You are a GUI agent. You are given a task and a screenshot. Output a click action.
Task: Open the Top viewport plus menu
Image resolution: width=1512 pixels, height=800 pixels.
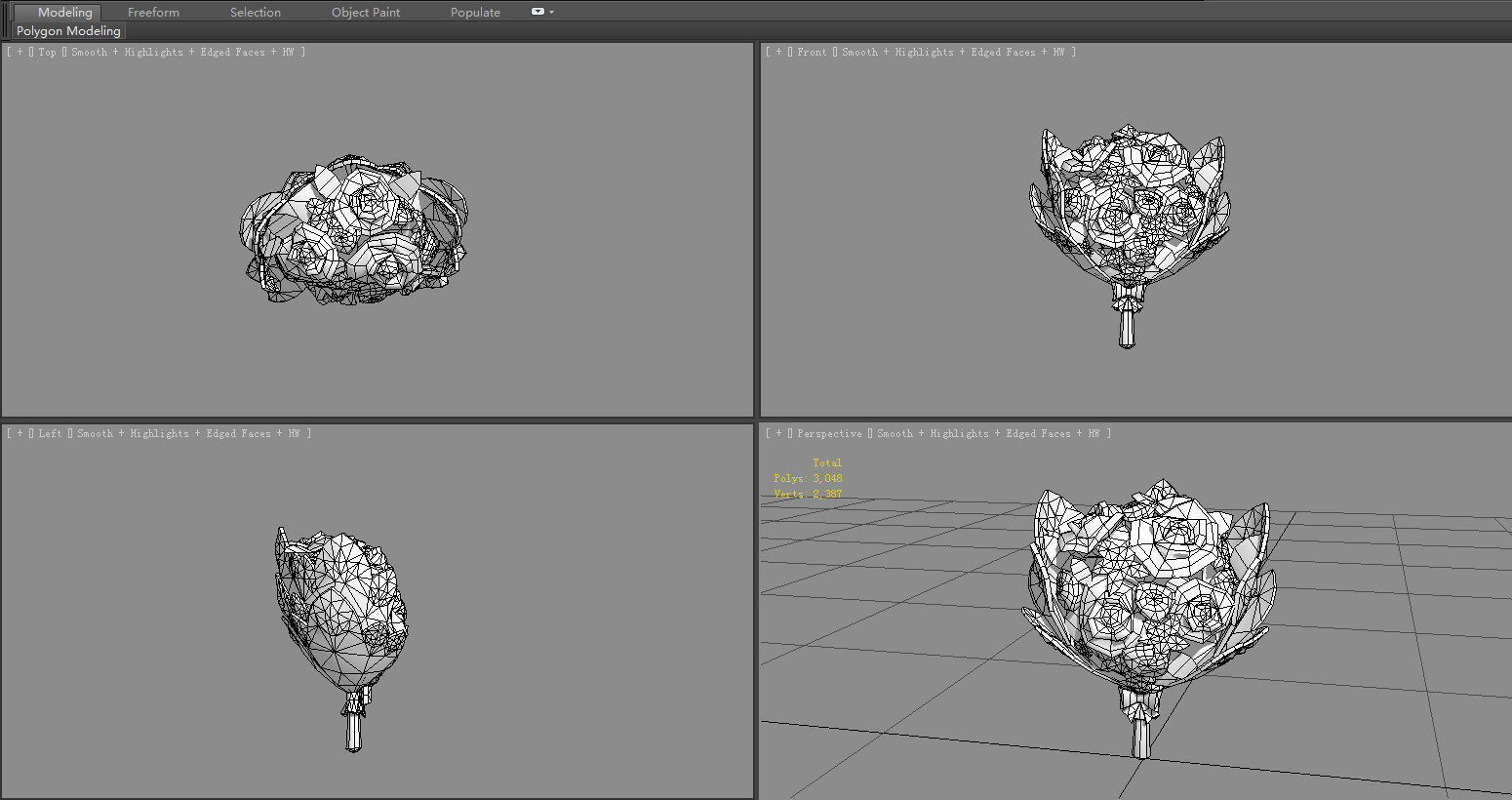(x=19, y=53)
